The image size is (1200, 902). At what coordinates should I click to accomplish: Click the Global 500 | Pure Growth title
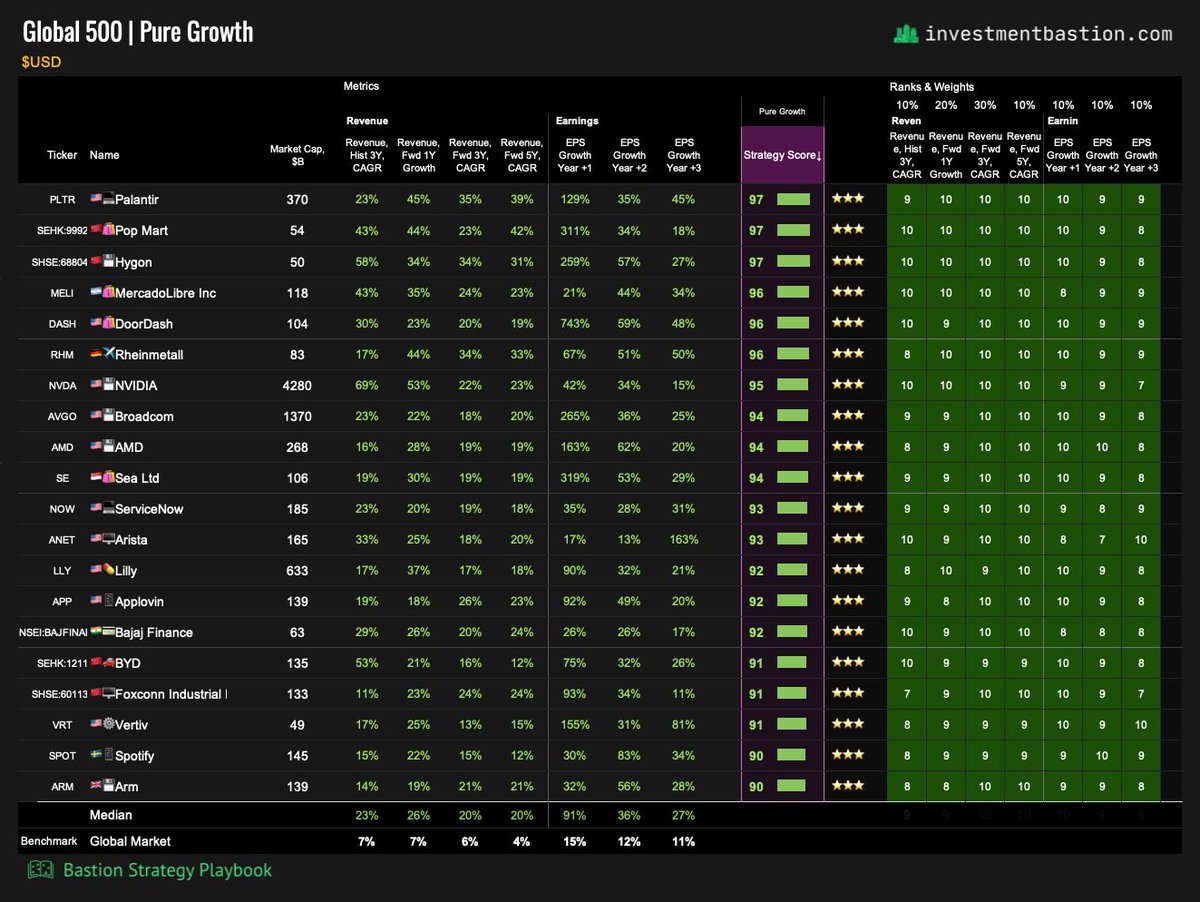[138, 32]
